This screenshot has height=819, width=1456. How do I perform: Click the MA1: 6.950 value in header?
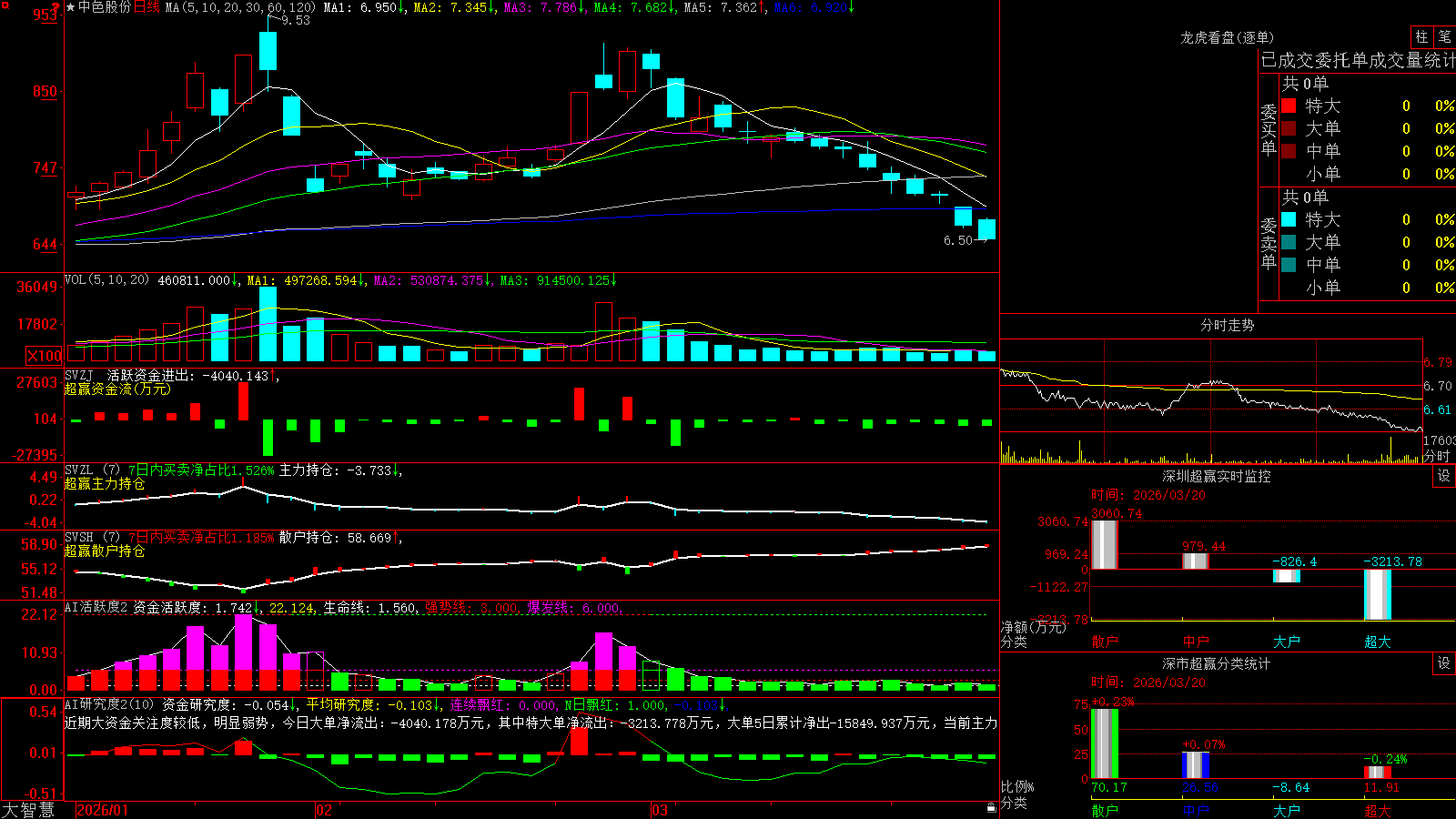coord(364,7)
